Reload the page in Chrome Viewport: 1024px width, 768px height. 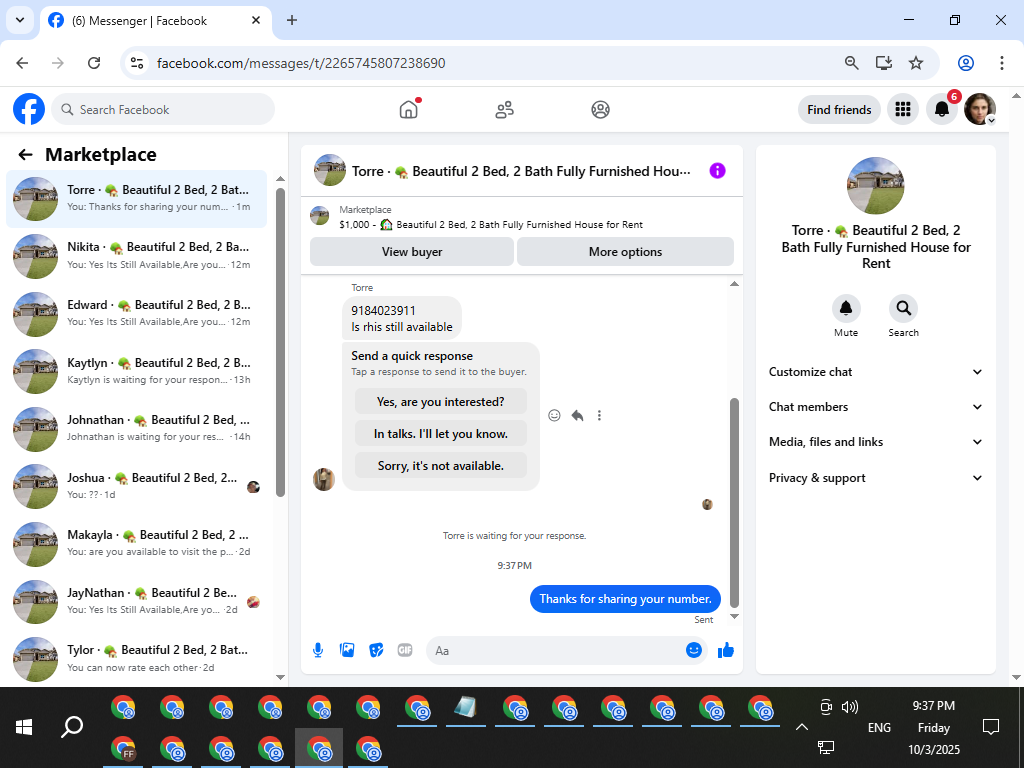pyautogui.click(x=94, y=63)
